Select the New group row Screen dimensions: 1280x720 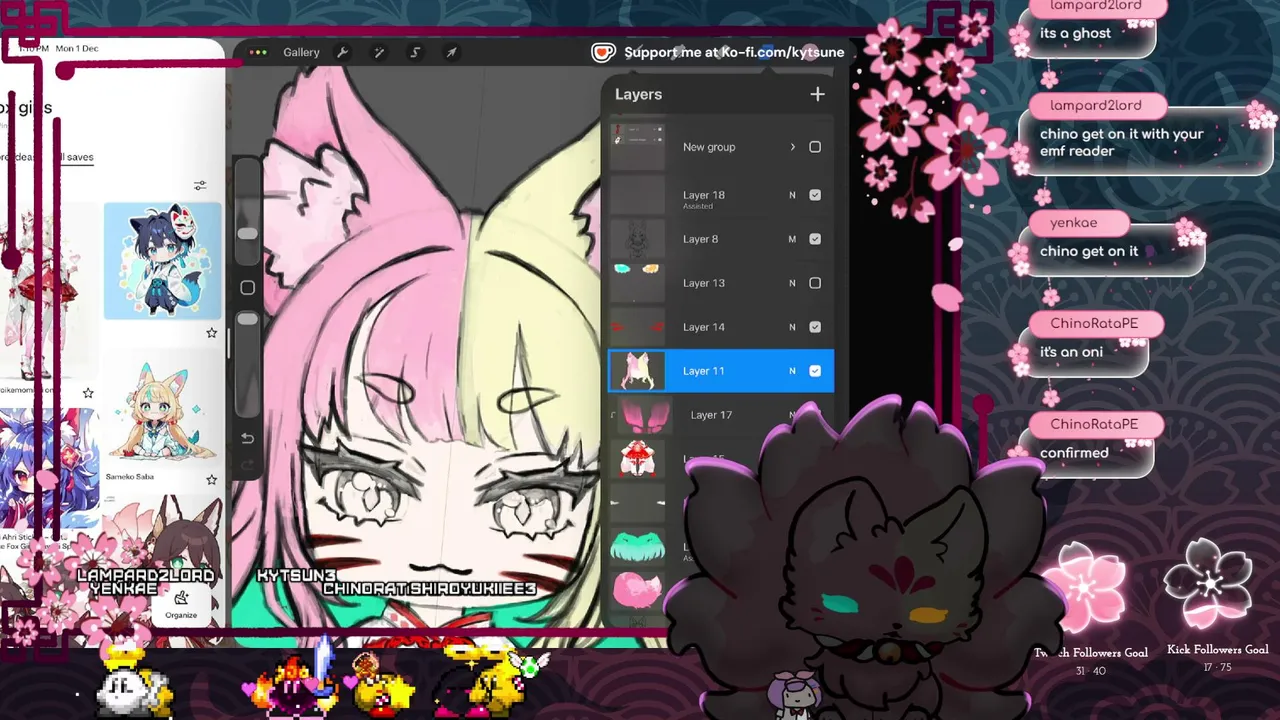tap(721, 147)
